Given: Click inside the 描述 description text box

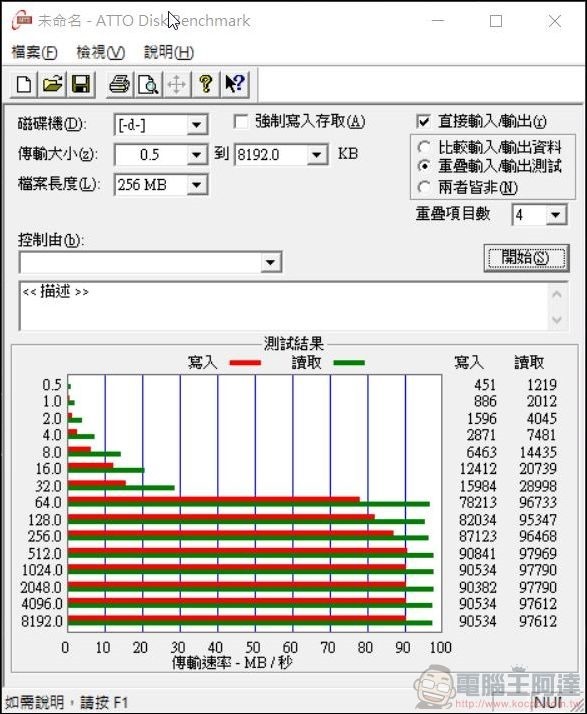Looking at the screenshot, I should (x=282, y=306).
